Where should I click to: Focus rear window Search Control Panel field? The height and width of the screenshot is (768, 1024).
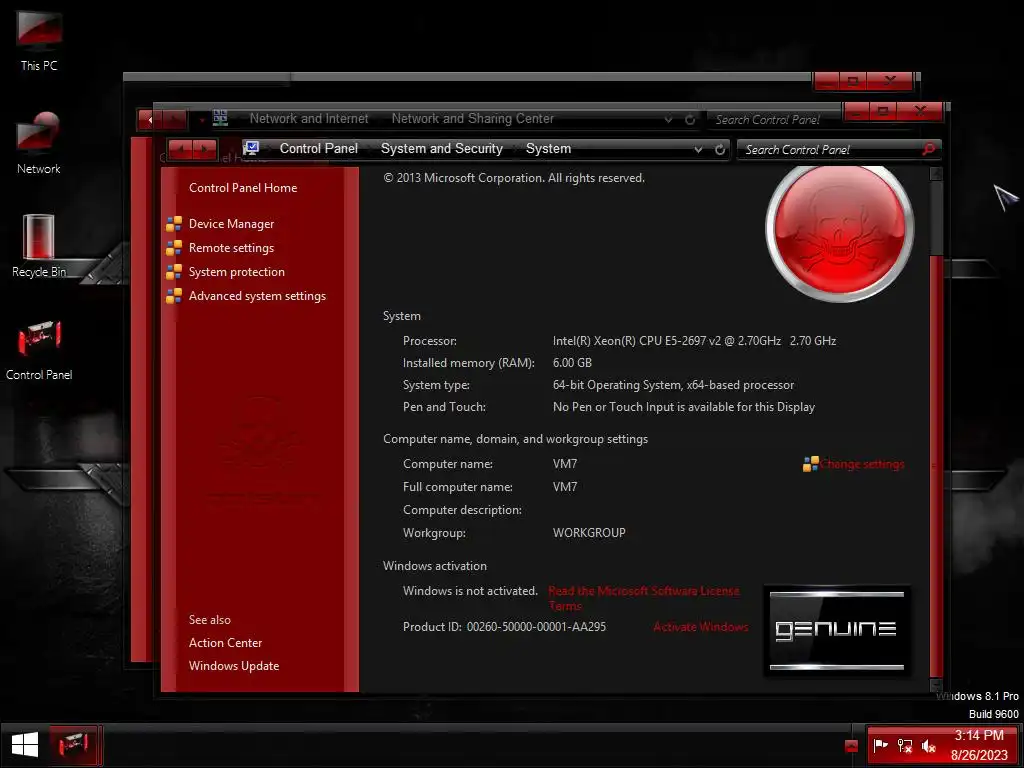[773, 120]
